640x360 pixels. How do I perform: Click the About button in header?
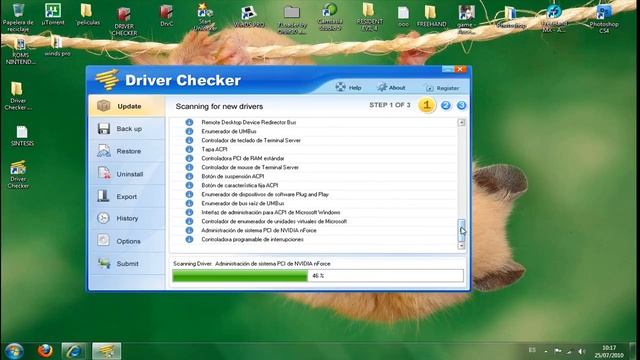pos(391,87)
